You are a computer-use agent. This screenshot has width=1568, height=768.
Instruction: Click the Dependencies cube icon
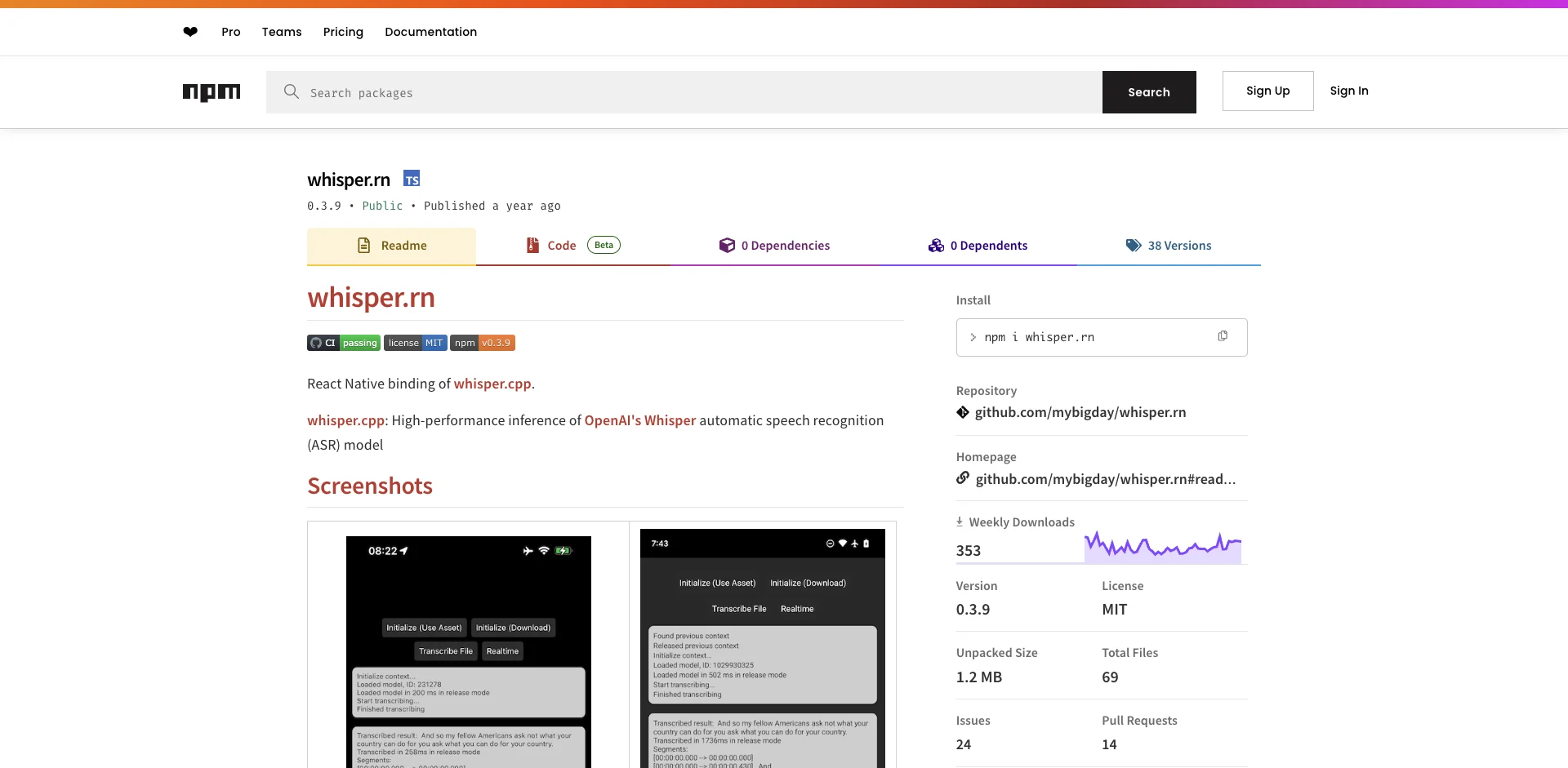727,245
